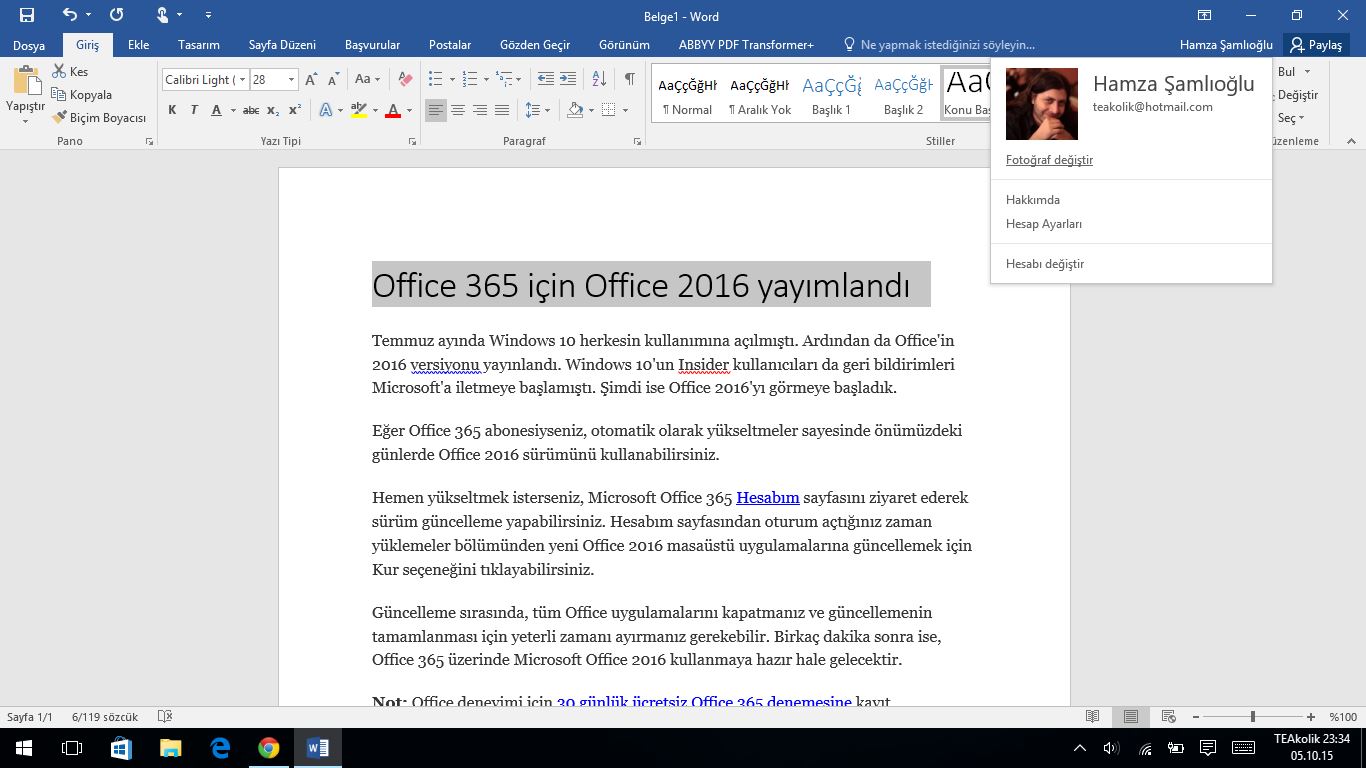The width and height of the screenshot is (1366, 768).
Task: Click the zoom slider handle
Action: tap(1252, 717)
